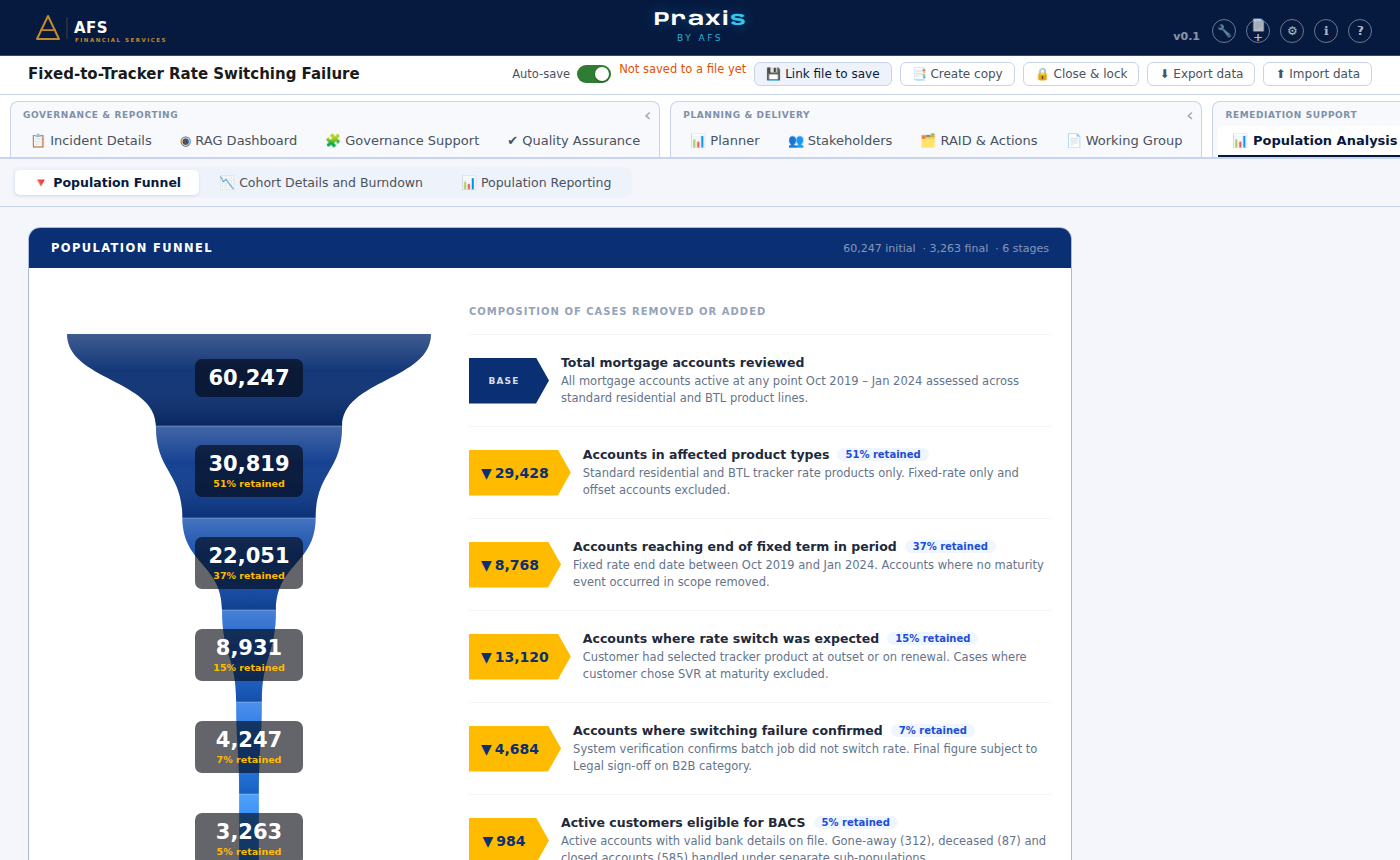Click "Accounts where switching failure confirmed" heading
This screenshot has height=860, width=1400.
click(x=728, y=731)
